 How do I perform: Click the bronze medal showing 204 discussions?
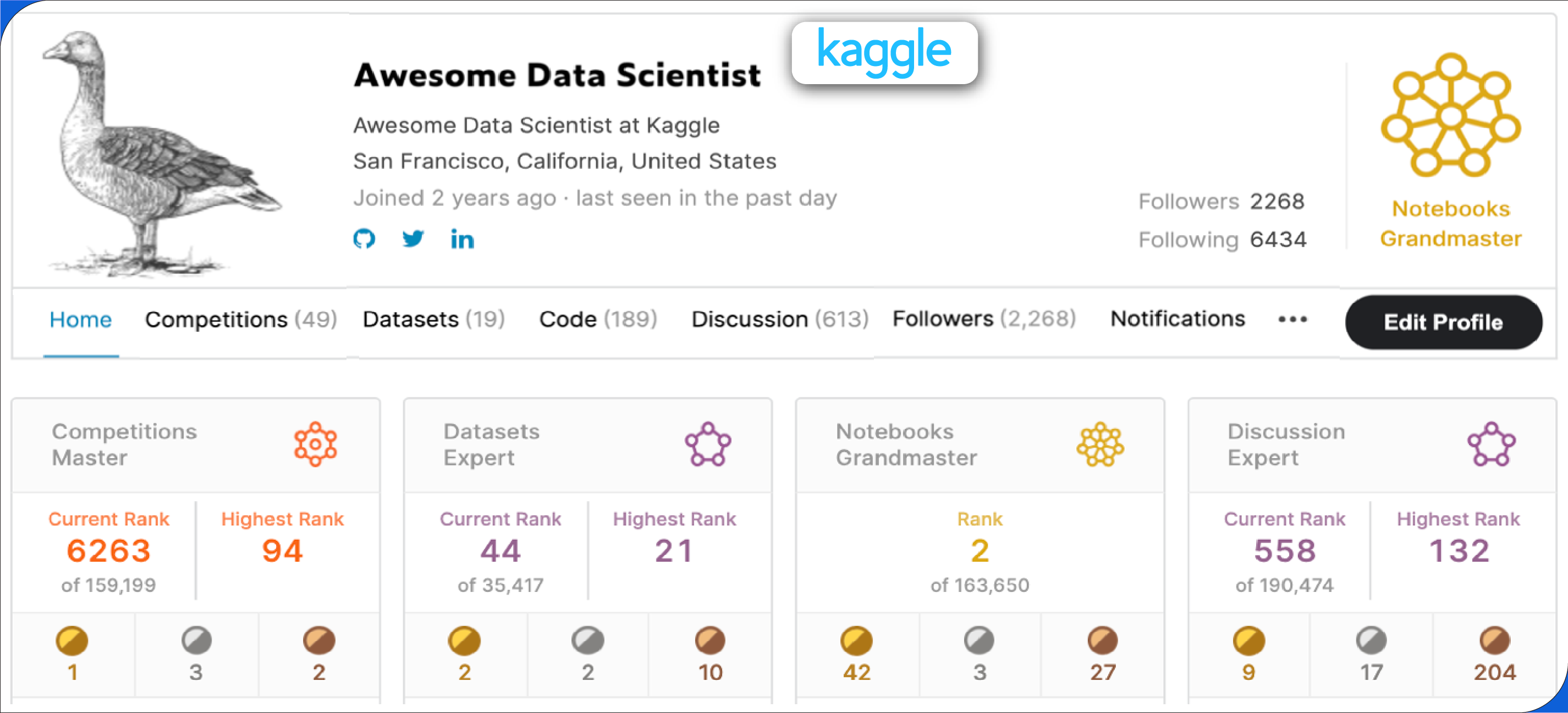pyautogui.click(x=1494, y=641)
